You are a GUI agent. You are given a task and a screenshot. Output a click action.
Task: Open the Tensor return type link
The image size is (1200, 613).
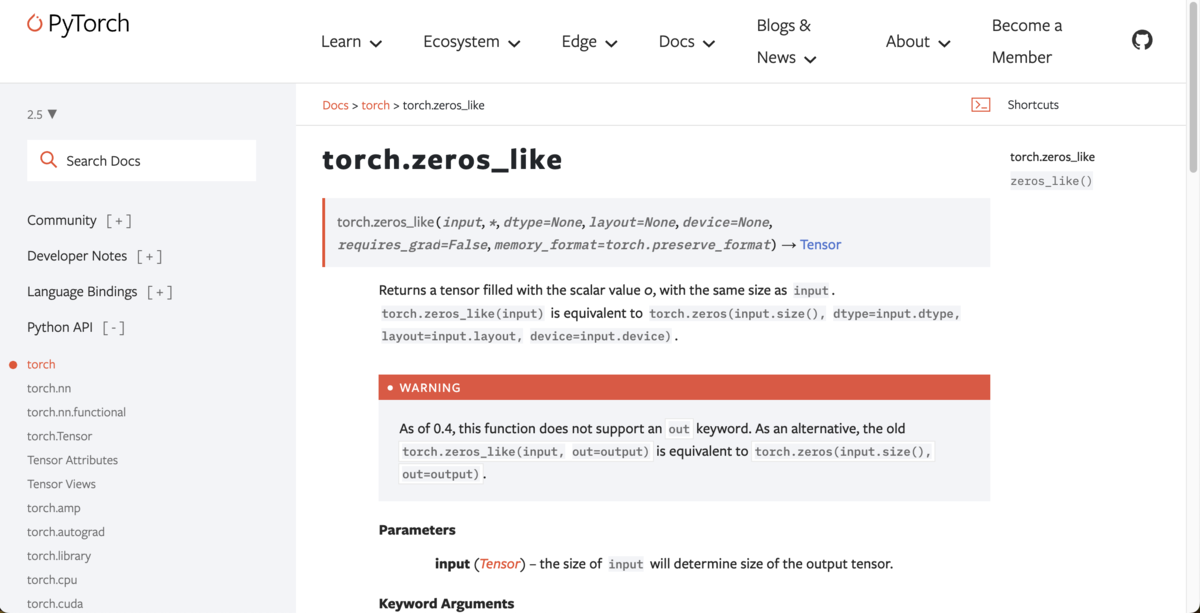[x=820, y=244]
